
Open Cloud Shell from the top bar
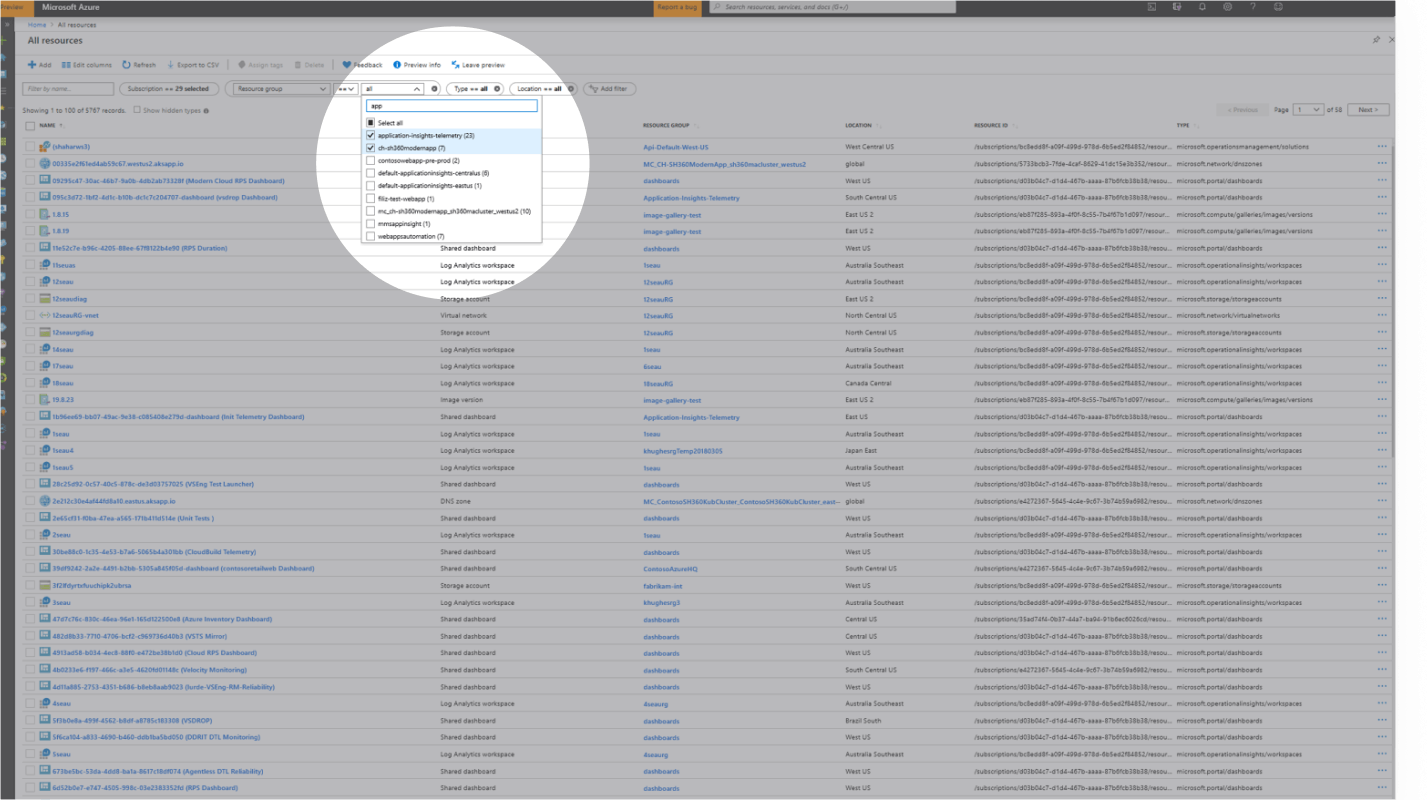point(1152,7)
